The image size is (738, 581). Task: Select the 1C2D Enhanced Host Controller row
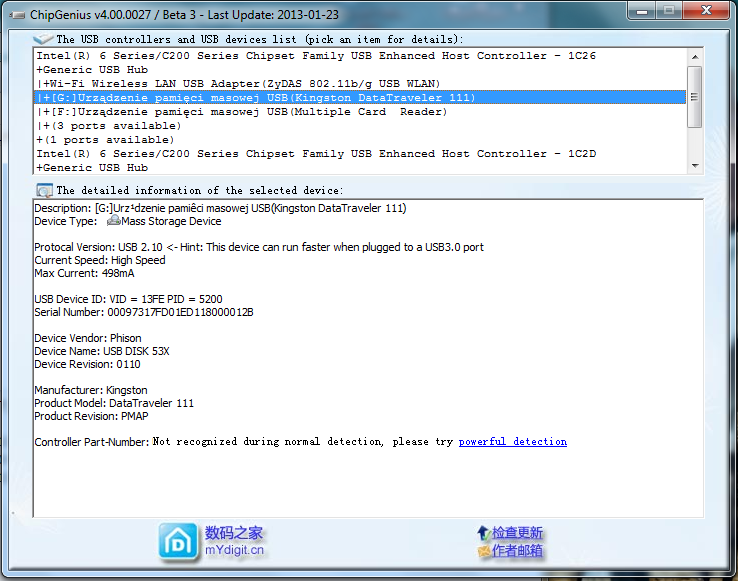[x=360, y=153]
